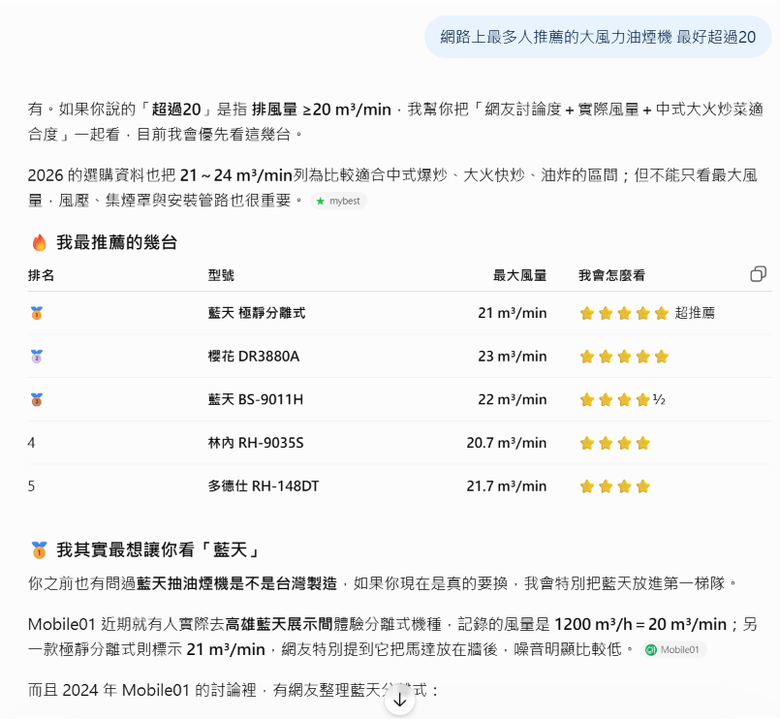Click the 型號 column header

click(x=221, y=275)
